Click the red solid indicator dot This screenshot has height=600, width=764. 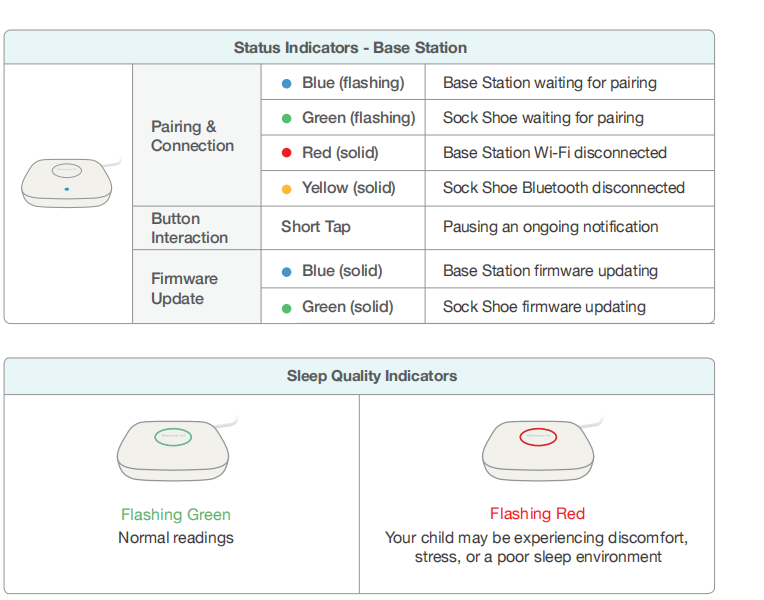pos(286,153)
